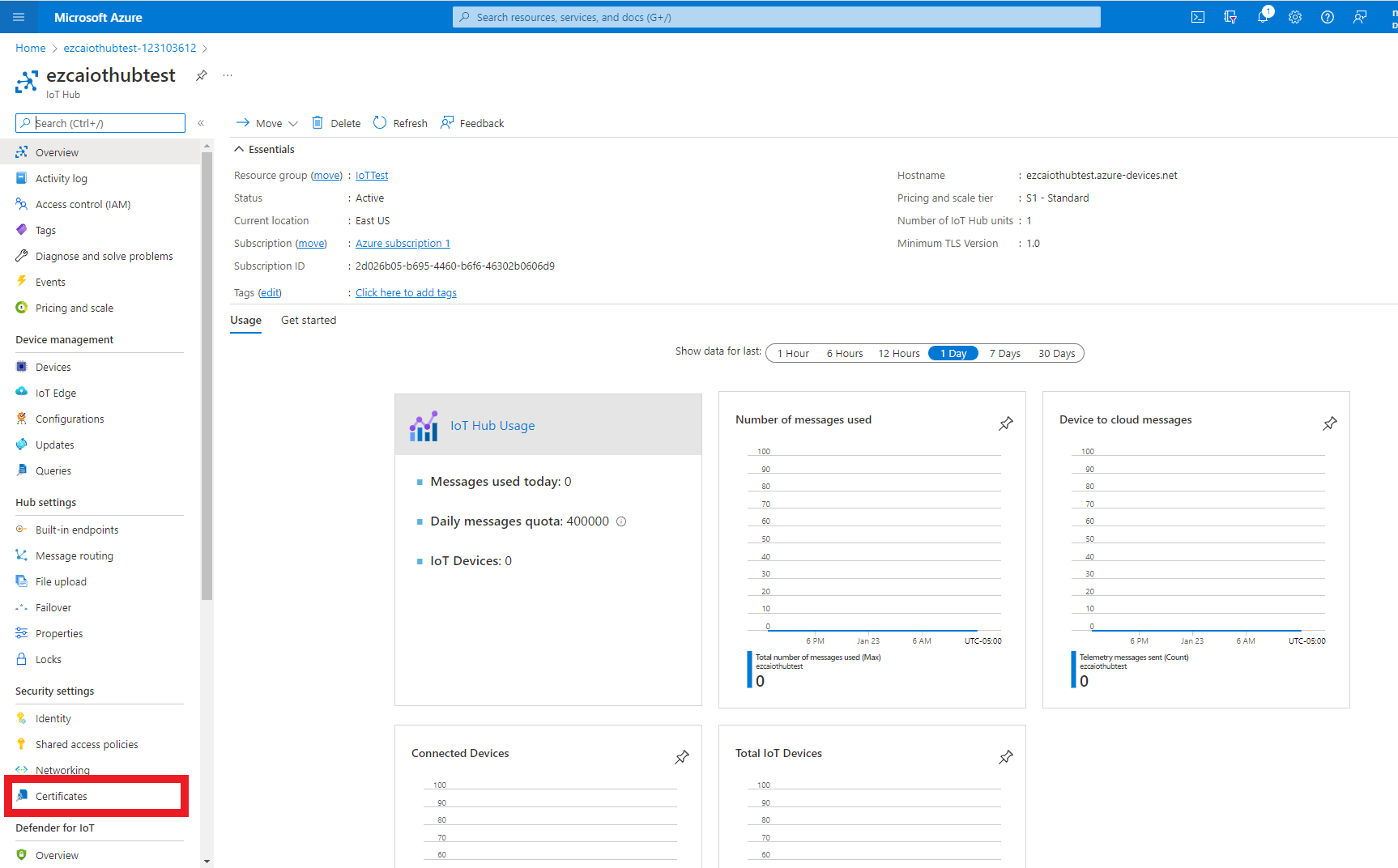Switch to the Usage tab
Image resolution: width=1398 pixels, height=868 pixels.
[x=245, y=320]
